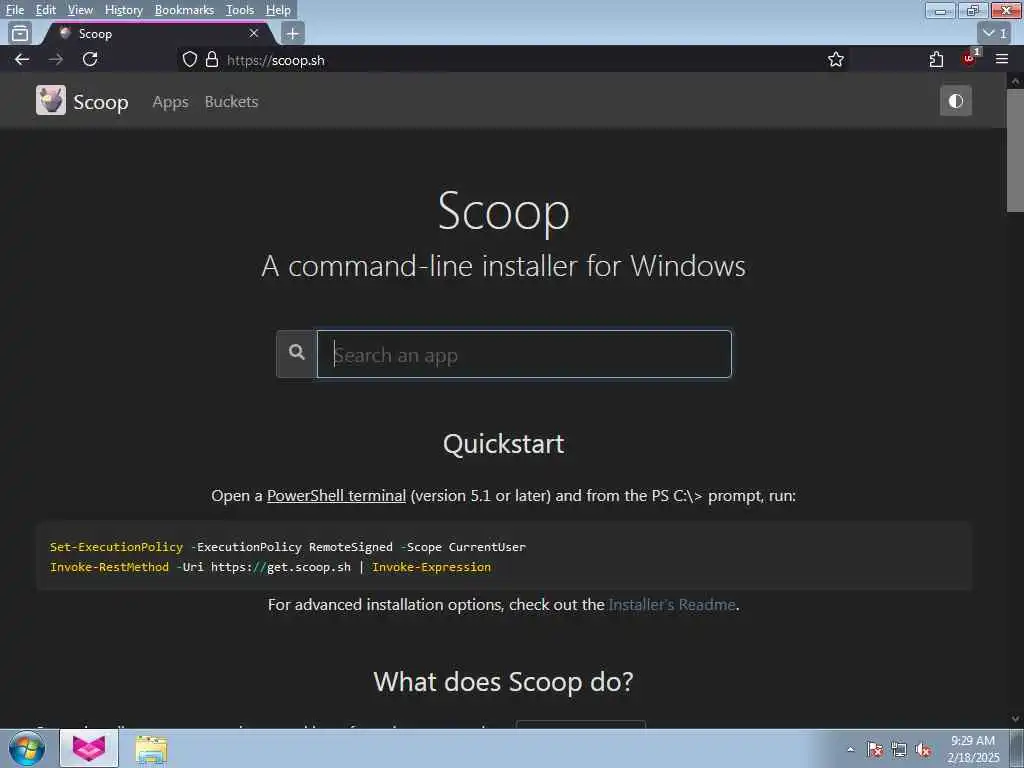Open the PowerShell terminal link
1024x768 pixels.
[x=336, y=496]
